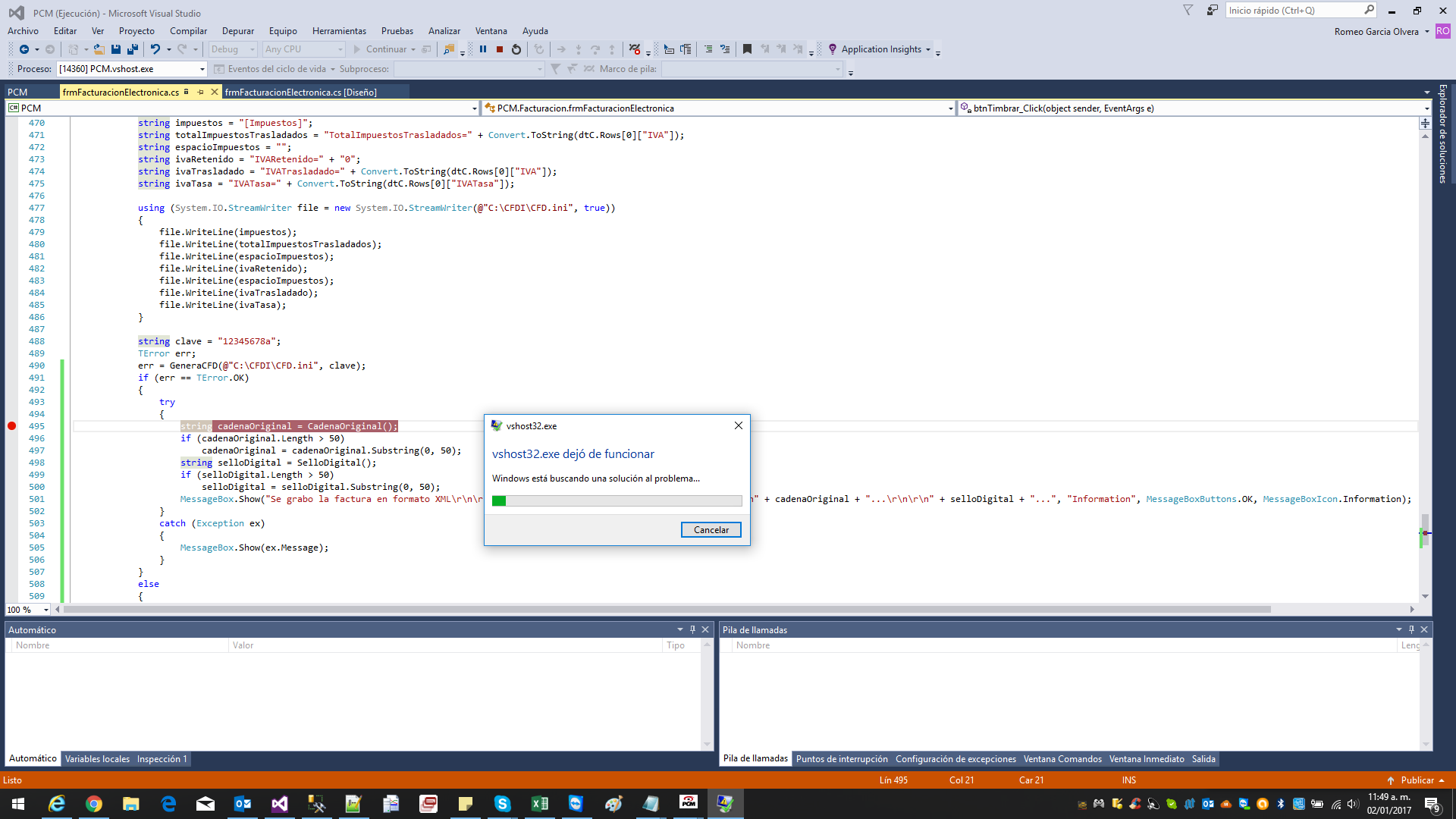
Task: Open file folder icon in toolbar
Action: coord(99,49)
